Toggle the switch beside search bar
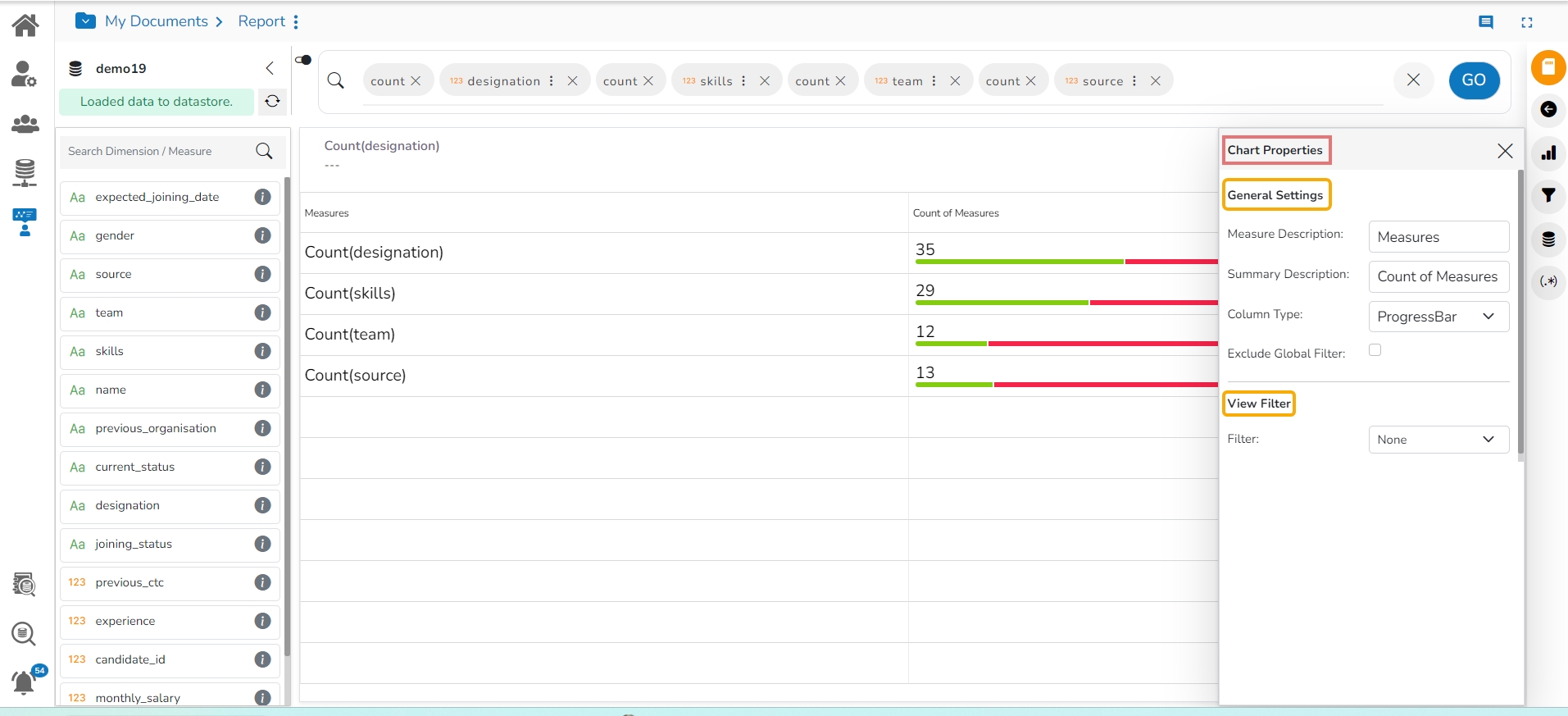The height and width of the screenshot is (716, 1568). coord(303,60)
